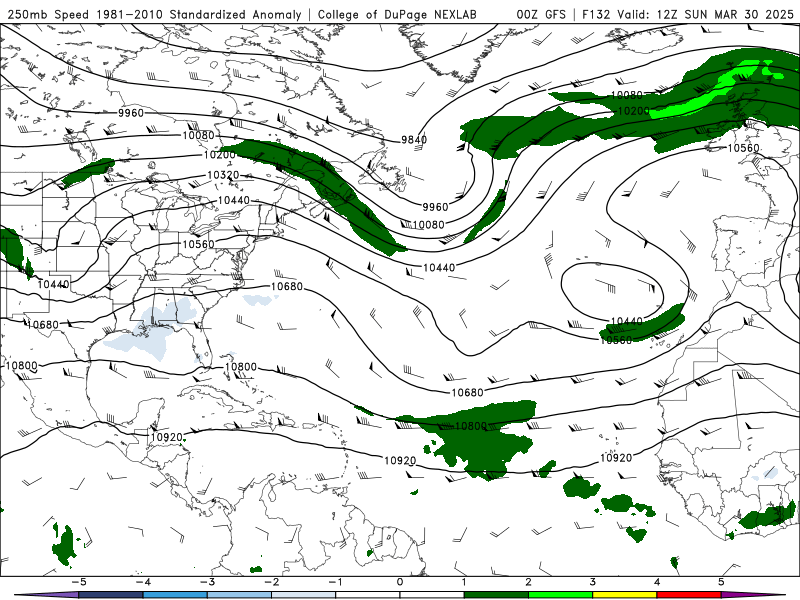Click the '9960' contour label south of Greenland
The height and width of the screenshot is (600, 800).
[x=435, y=207]
